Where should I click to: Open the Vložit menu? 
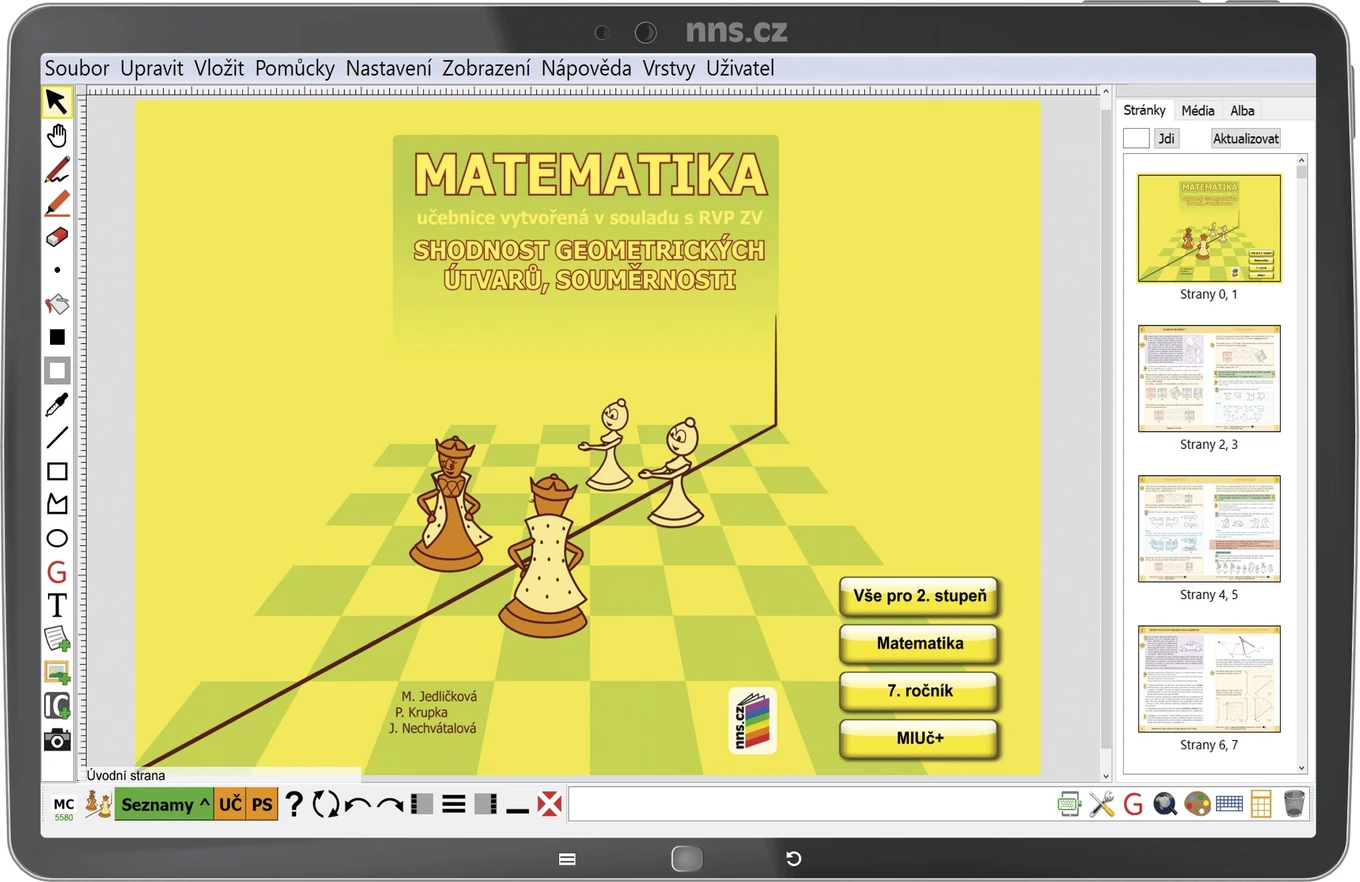tap(219, 69)
